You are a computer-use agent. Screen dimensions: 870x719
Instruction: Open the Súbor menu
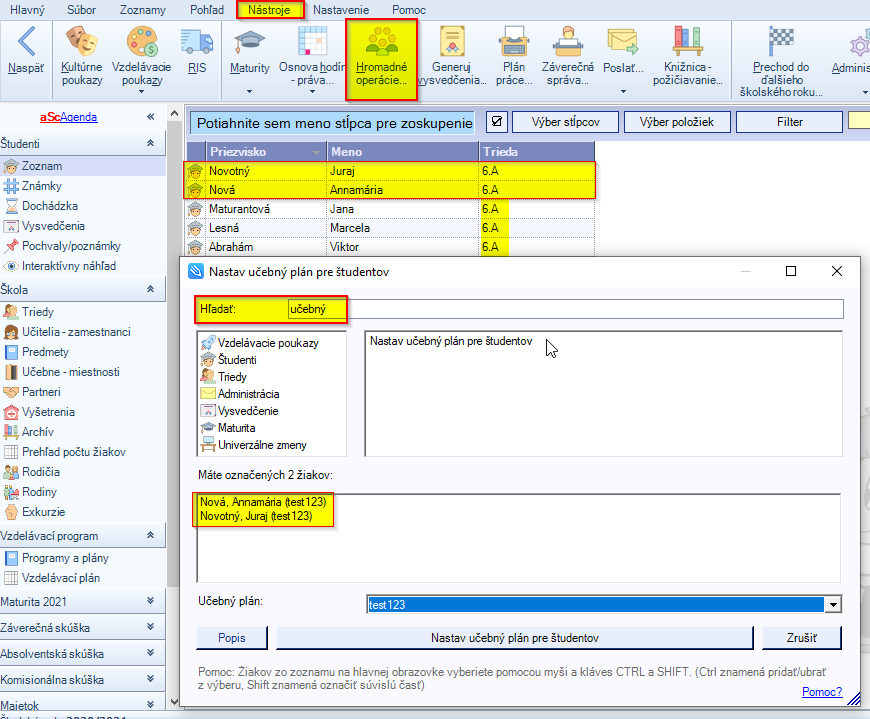(x=81, y=9)
